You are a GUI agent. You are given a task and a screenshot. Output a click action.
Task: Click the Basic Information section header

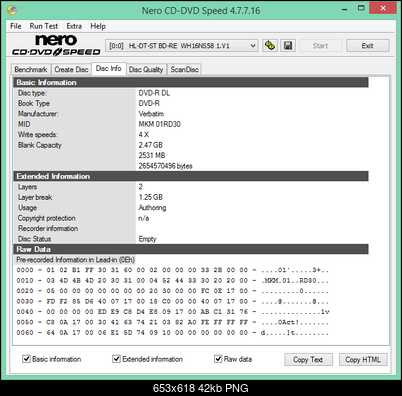191,82
